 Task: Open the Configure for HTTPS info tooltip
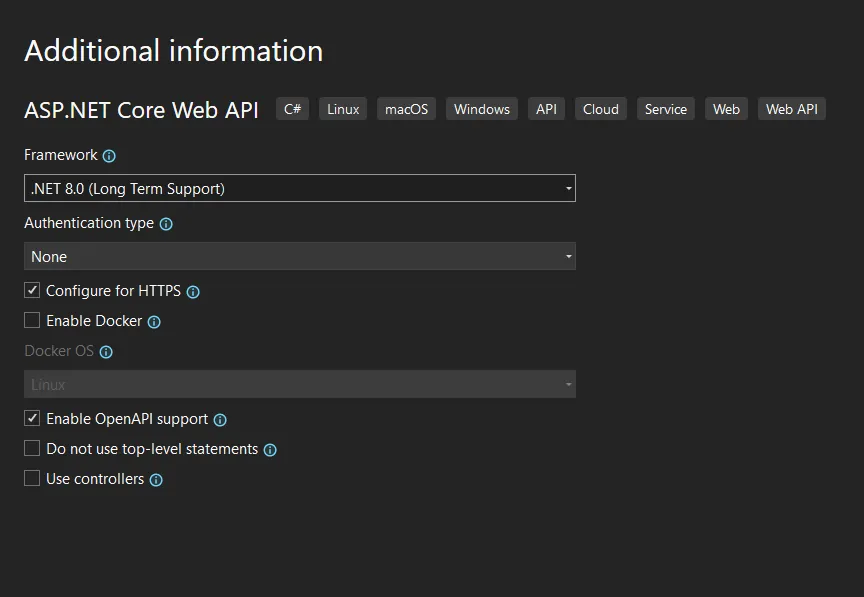tap(195, 291)
